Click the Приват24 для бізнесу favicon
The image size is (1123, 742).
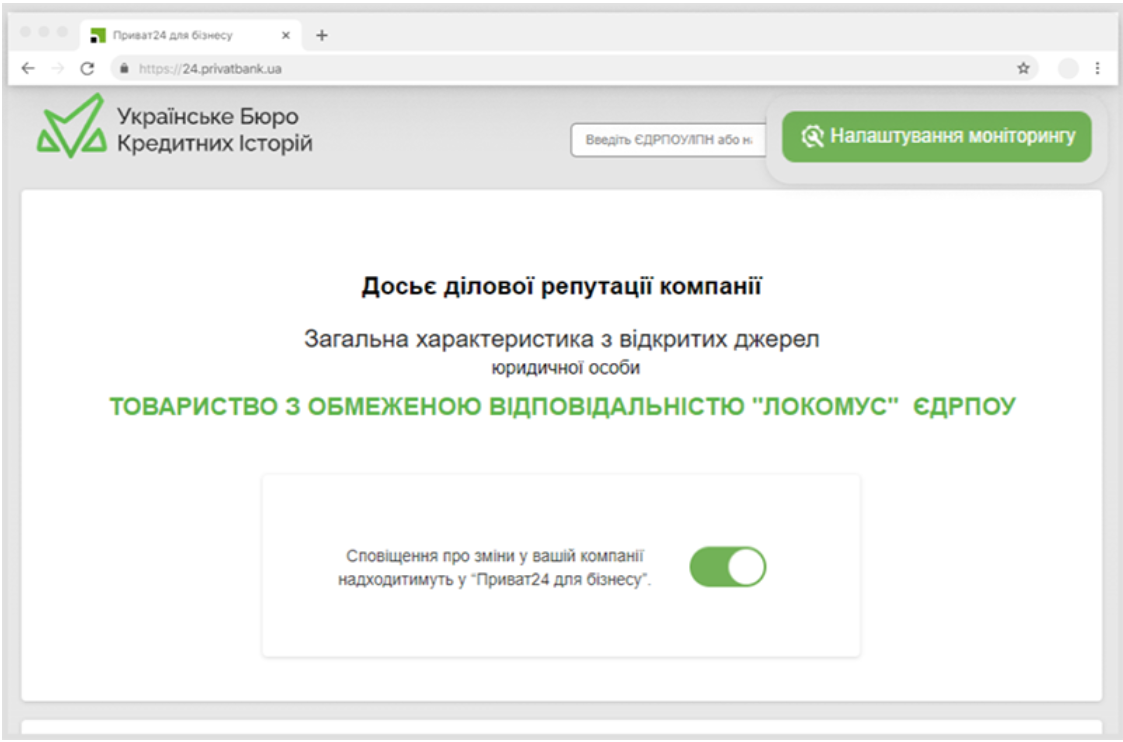96,33
